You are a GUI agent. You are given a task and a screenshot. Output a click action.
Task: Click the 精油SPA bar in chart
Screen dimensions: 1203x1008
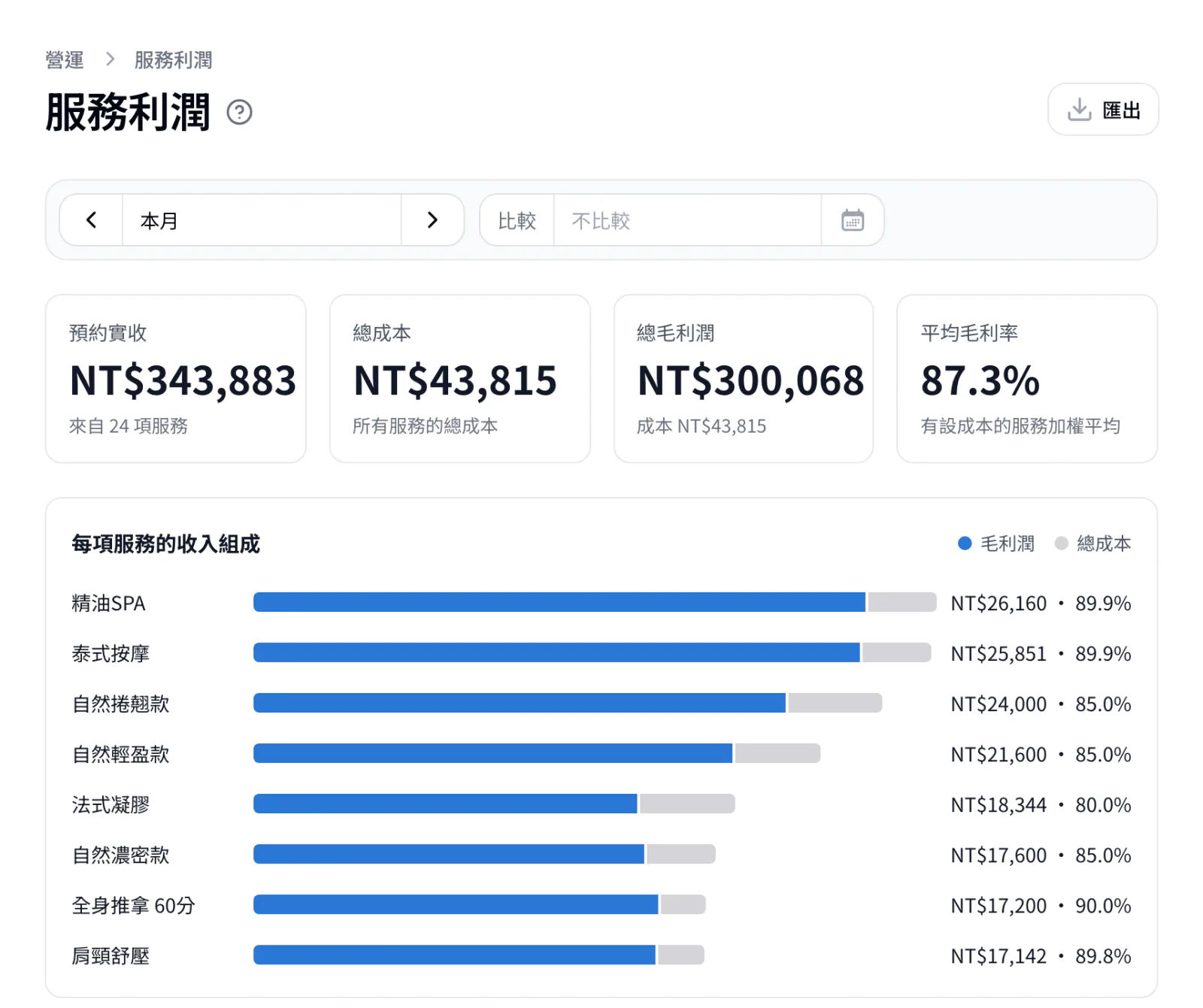595,602
